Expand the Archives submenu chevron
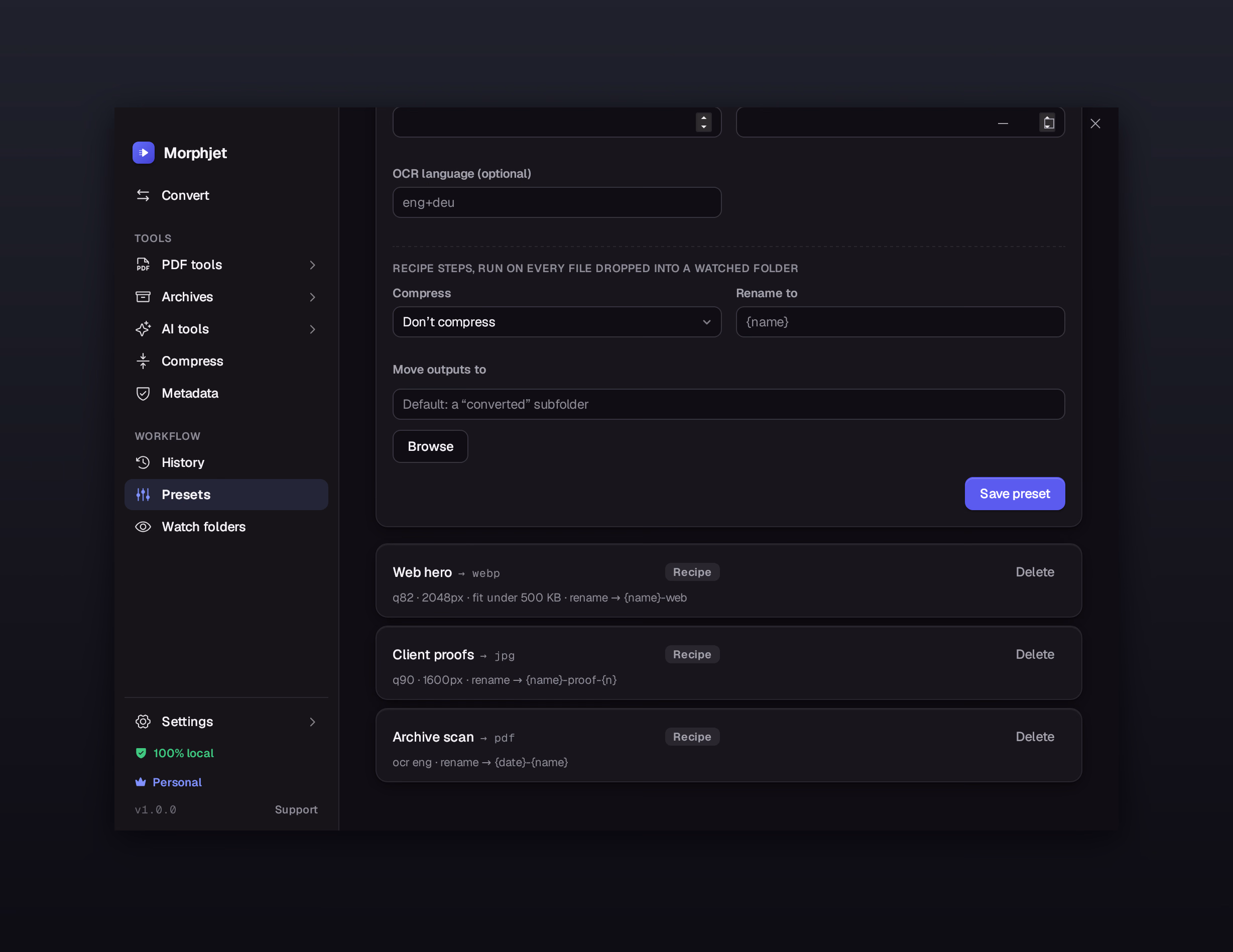 (x=312, y=297)
